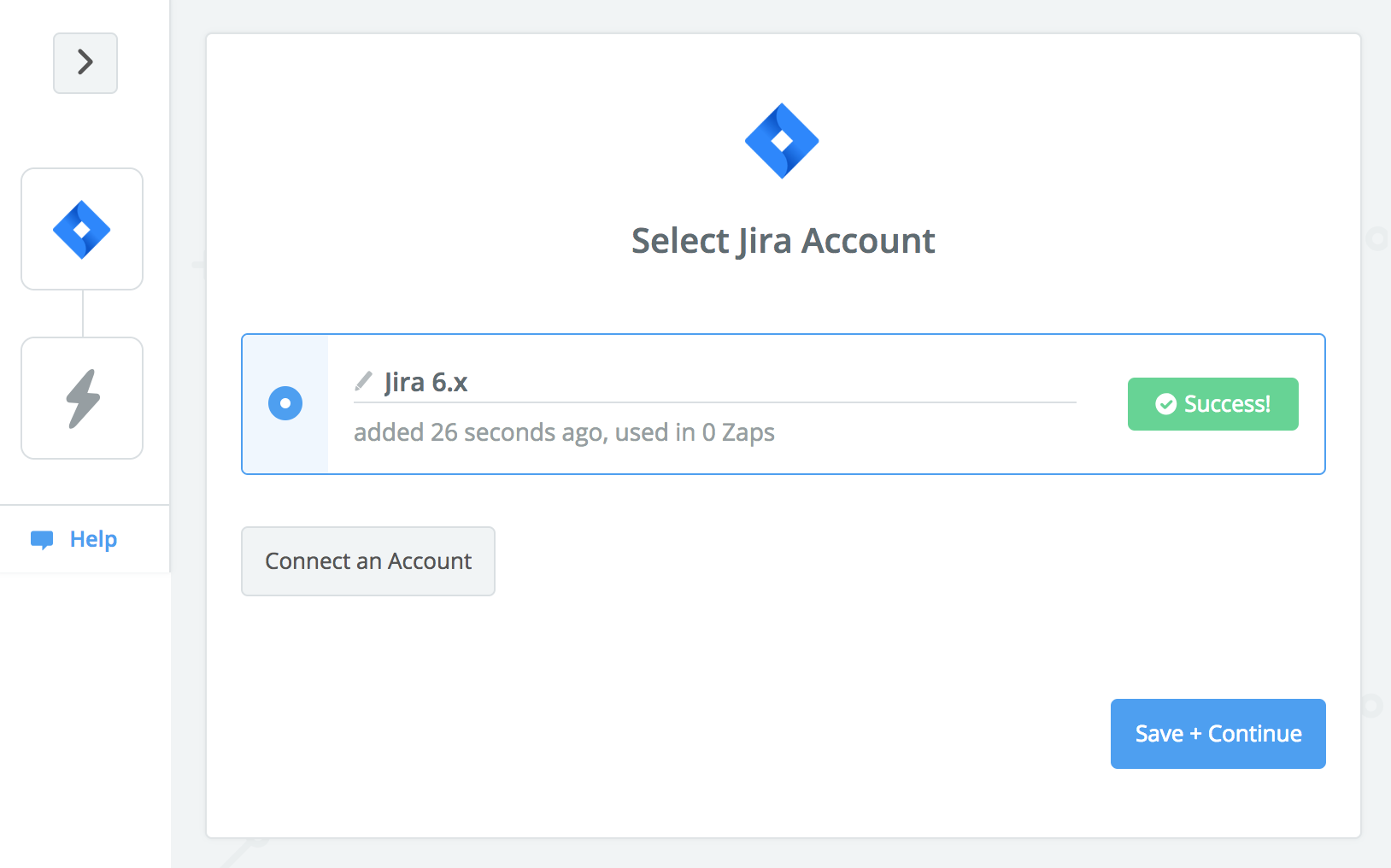
Task: Expand the sidebar with the chevron button
Action: pos(85,62)
